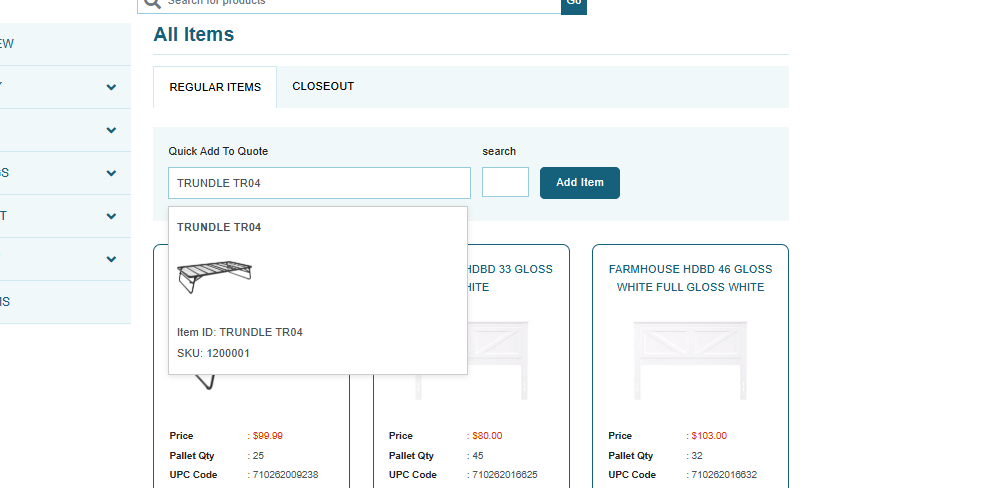The width and height of the screenshot is (1008, 488).
Task: Choose the TRUNDLE TR04 autocomplete suggestion title
Action: pyautogui.click(x=219, y=228)
